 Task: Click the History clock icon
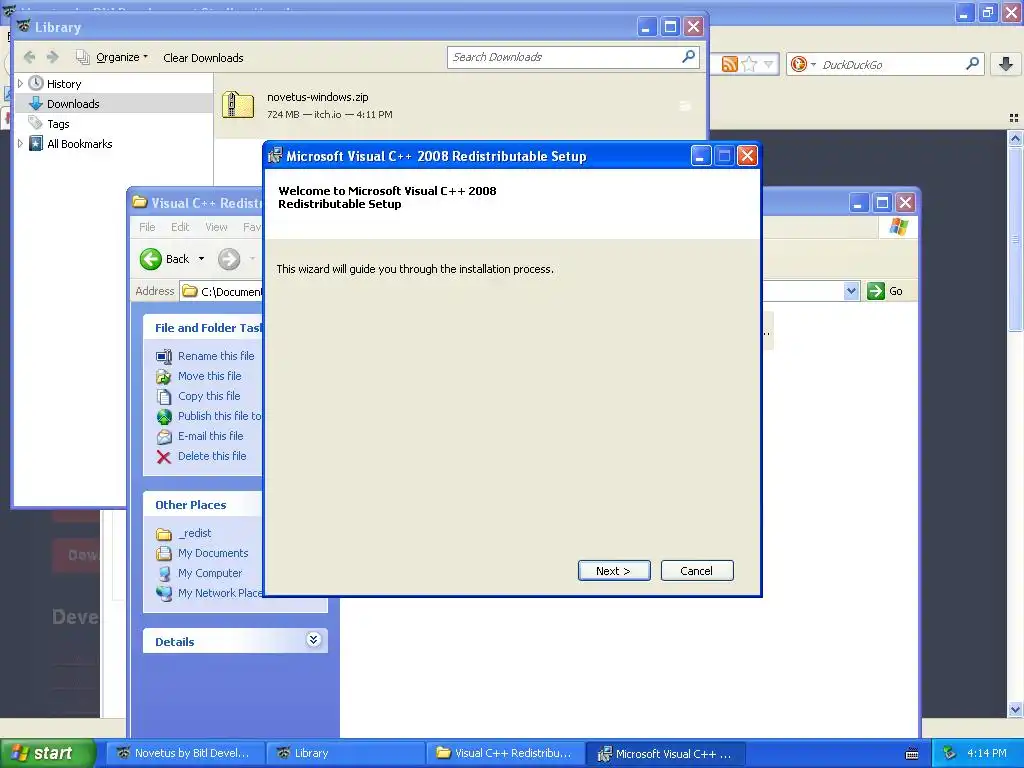[36, 84]
